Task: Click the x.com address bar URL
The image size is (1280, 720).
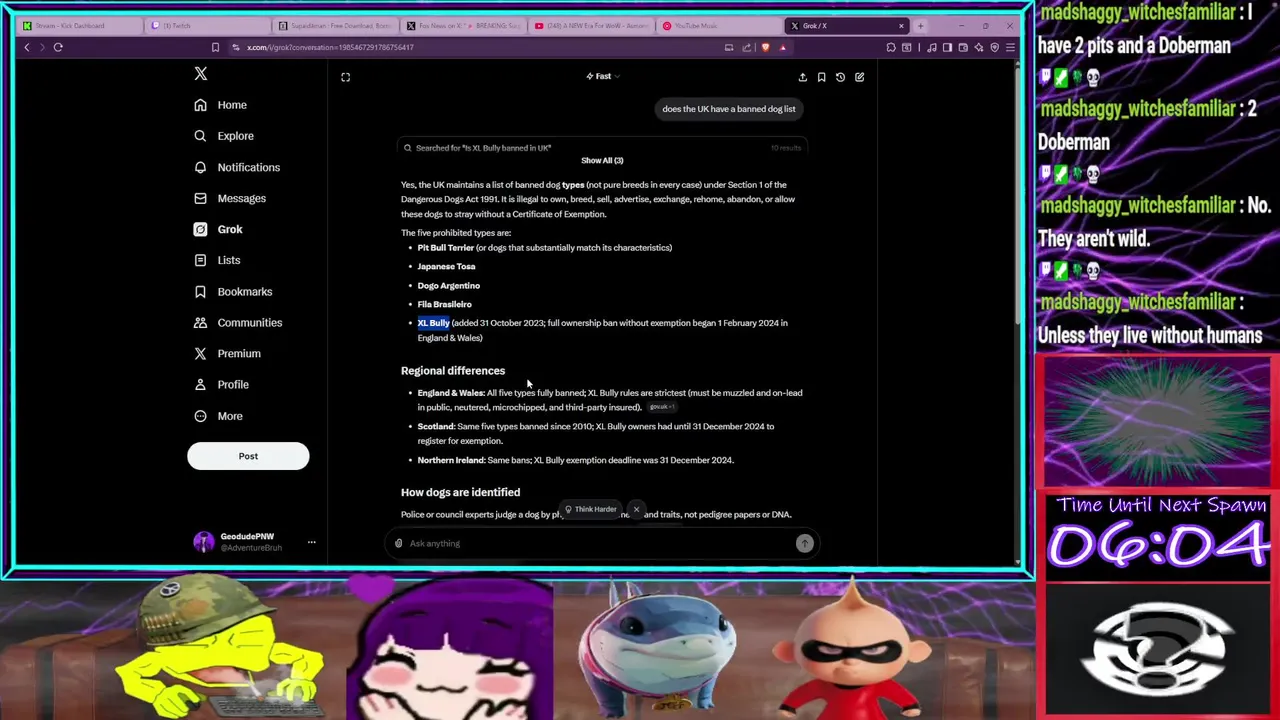Action: [330, 47]
